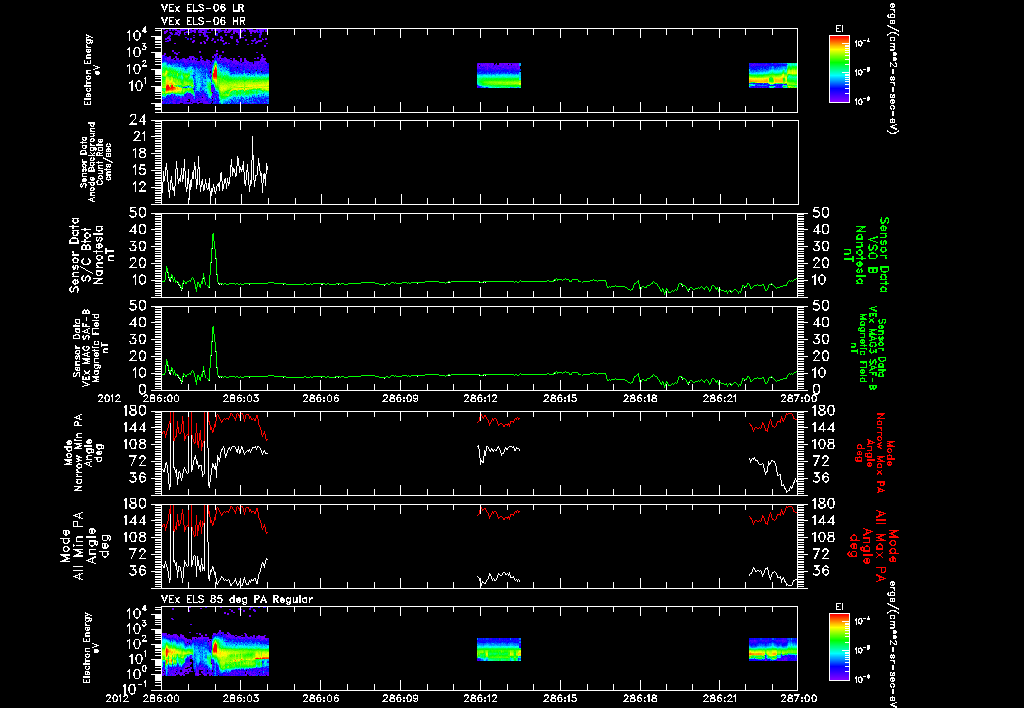Click the "El" label above the ELS-06 color bar
The height and width of the screenshot is (708, 1024).
(839, 29)
